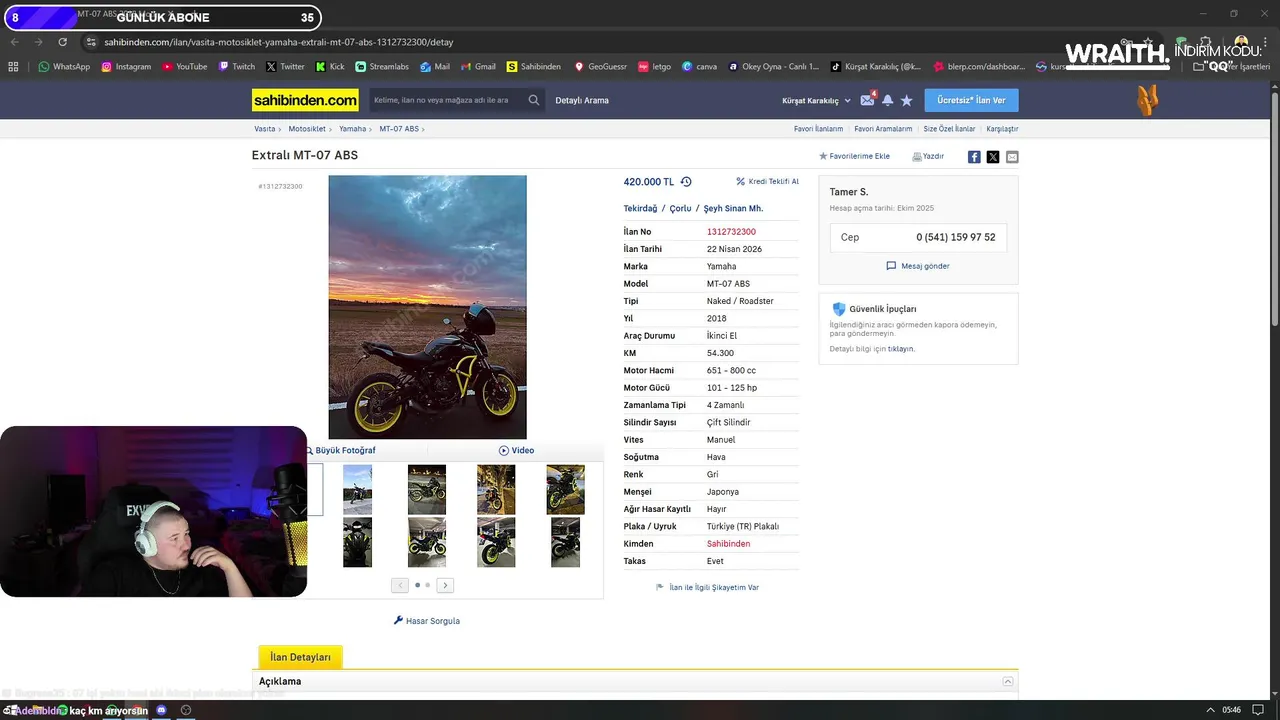
Task: Open Gmail bookmark
Action: point(478,67)
